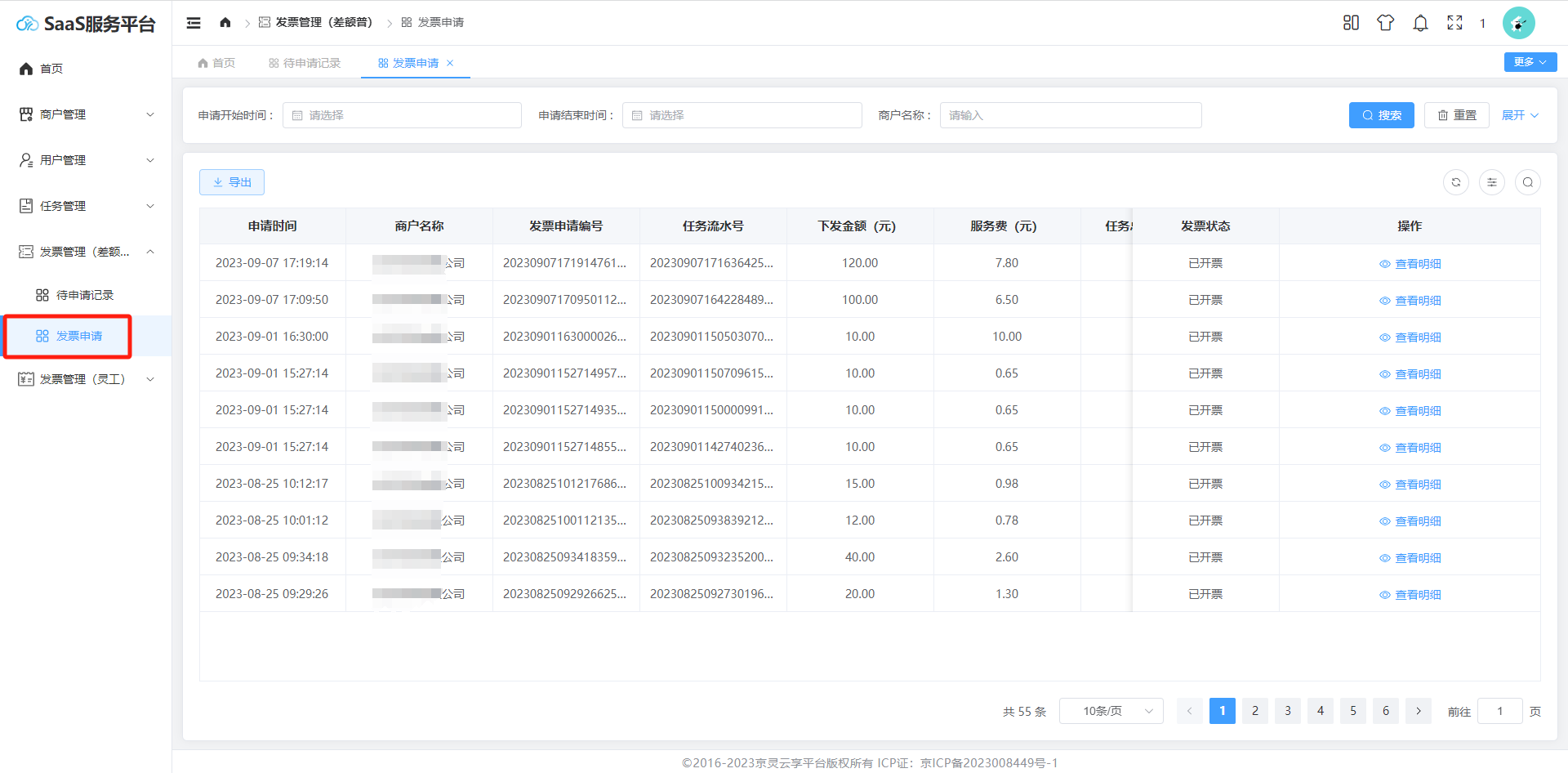This screenshot has height=773, width=1568.
Task: Click invoice number 20230907171914761...
Action: (565, 263)
